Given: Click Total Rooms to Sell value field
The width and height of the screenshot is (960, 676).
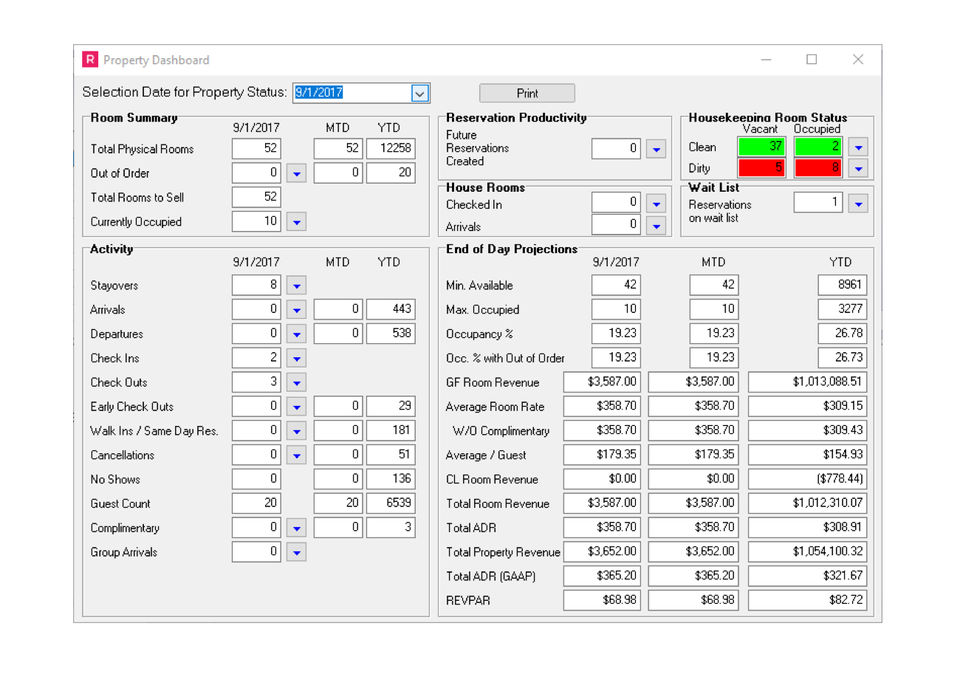Looking at the screenshot, I should point(256,197).
